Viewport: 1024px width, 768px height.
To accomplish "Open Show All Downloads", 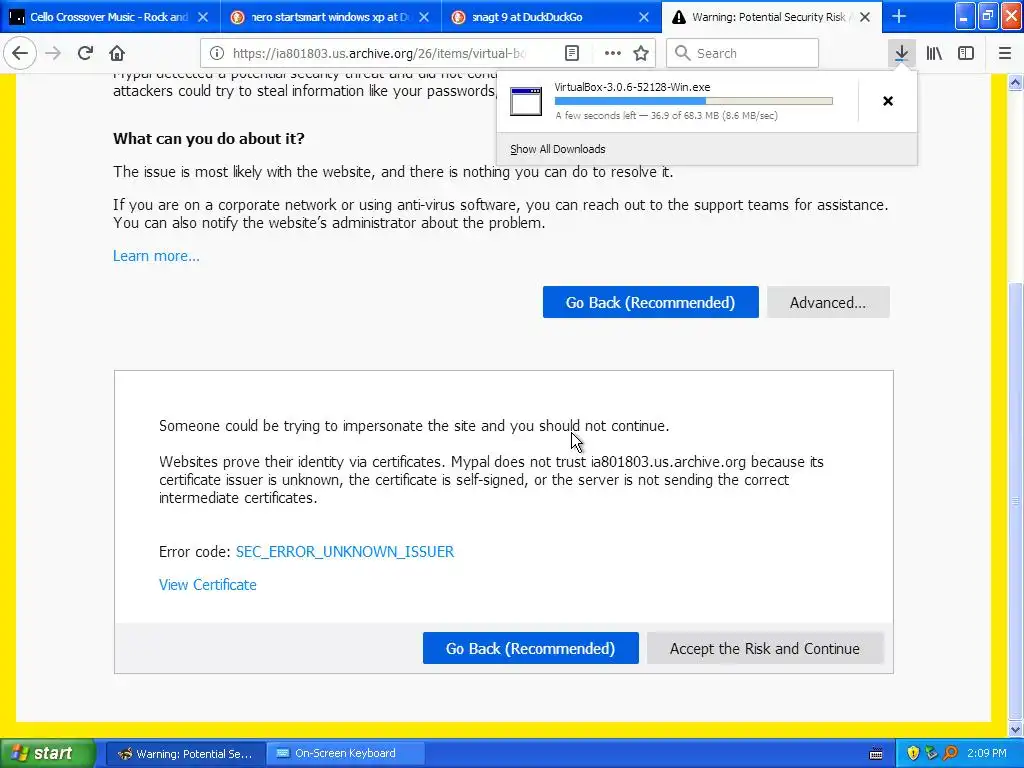I will (558, 149).
